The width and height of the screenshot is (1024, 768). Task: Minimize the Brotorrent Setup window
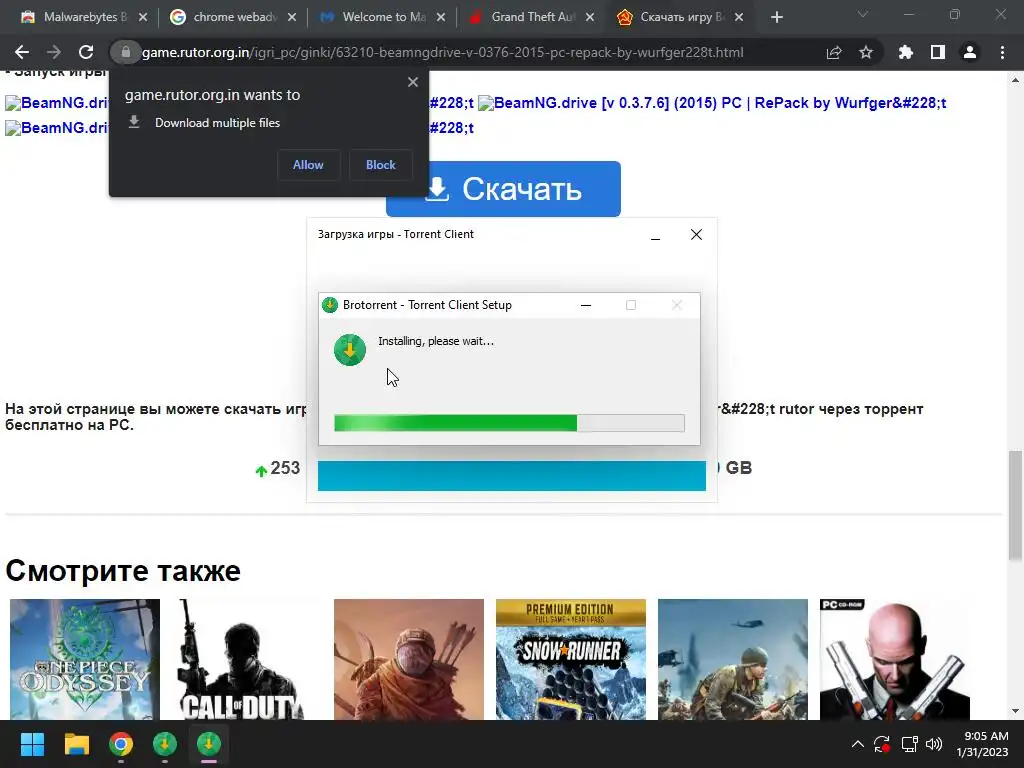[586, 305]
